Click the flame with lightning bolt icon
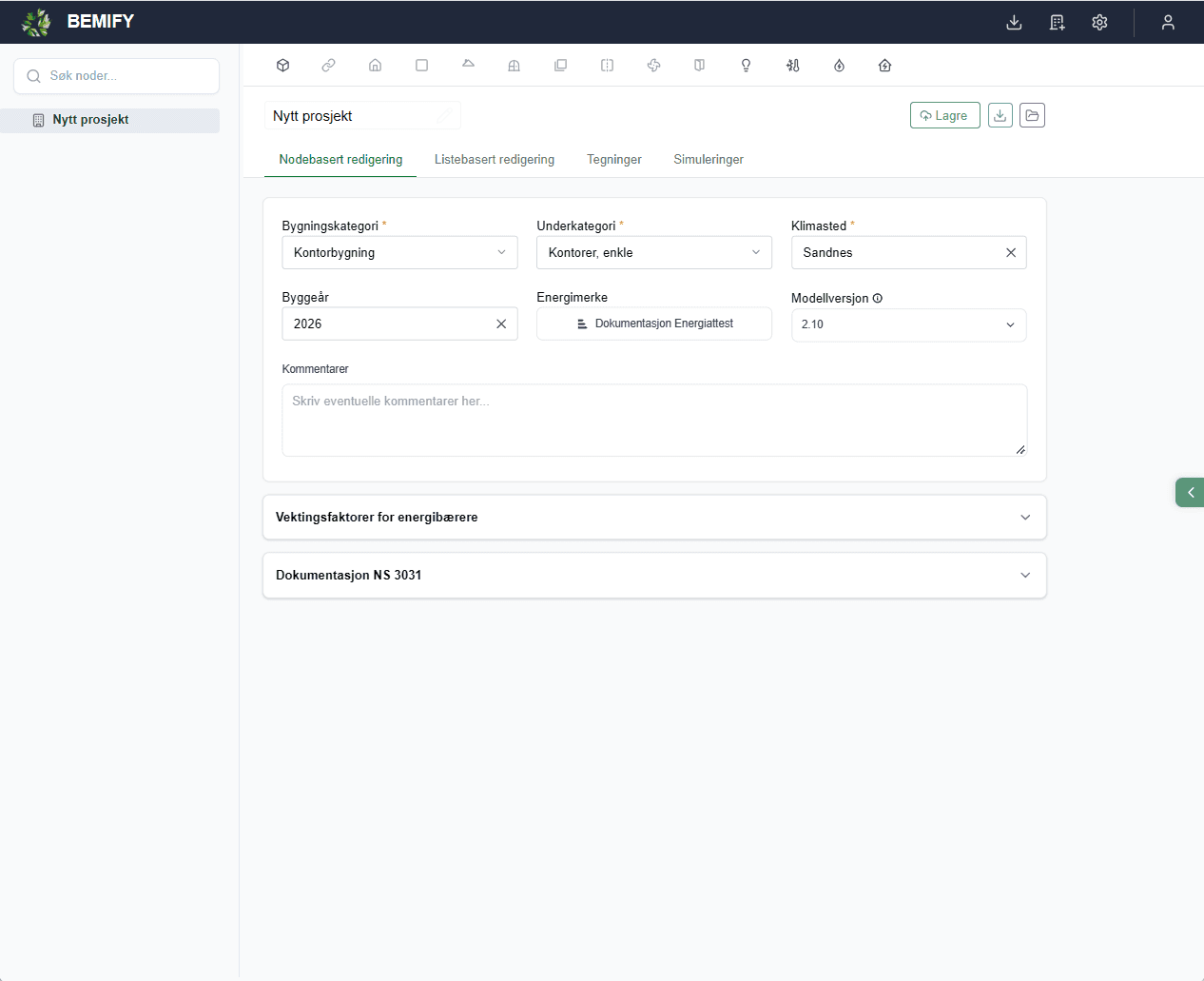1204x981 pixels. pyautogui.click(x=840, y=66)
